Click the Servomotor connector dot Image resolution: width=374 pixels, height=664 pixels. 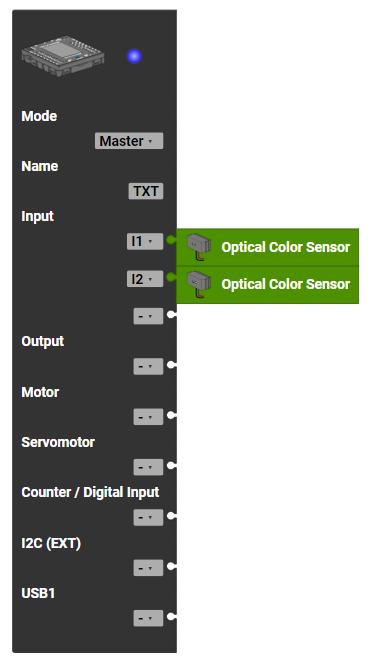coord(171,465)
